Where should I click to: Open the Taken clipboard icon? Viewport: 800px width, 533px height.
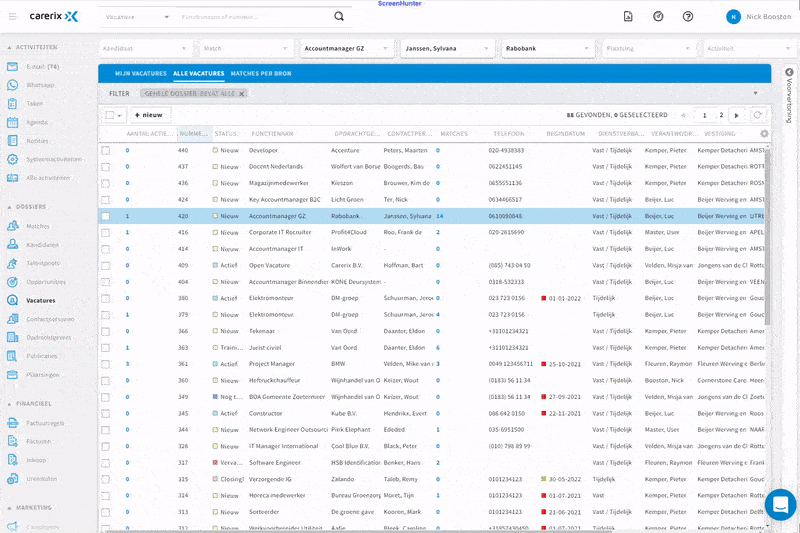pos(12,104)
